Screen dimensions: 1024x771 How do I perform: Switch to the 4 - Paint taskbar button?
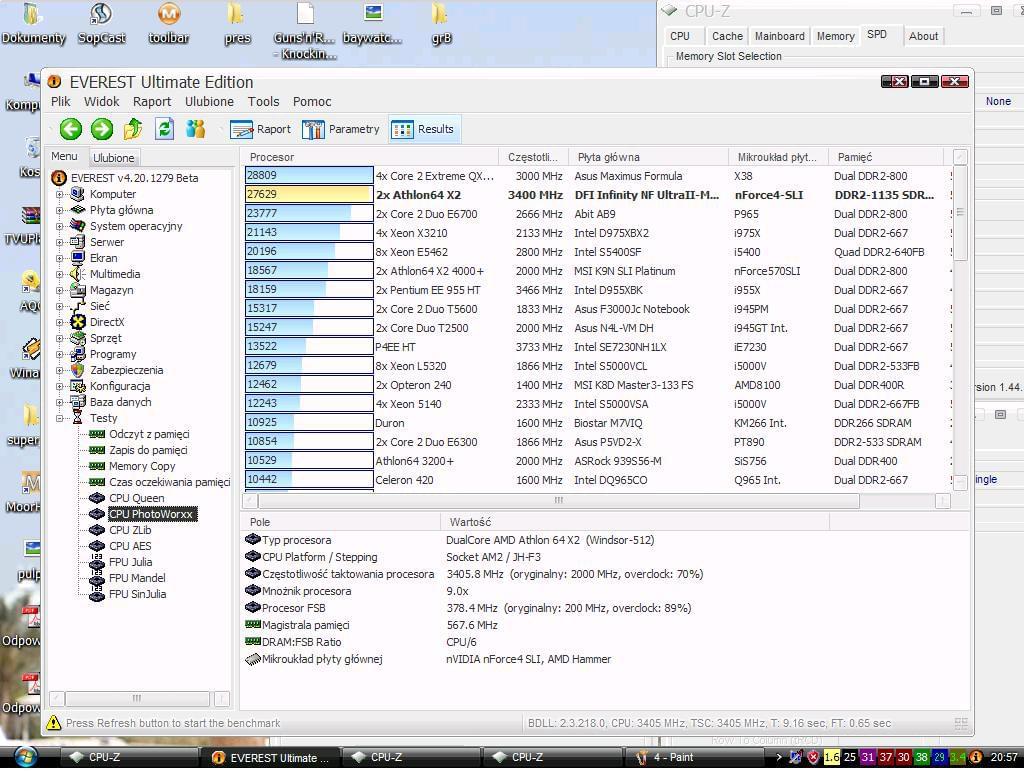[x=696, y=757]
